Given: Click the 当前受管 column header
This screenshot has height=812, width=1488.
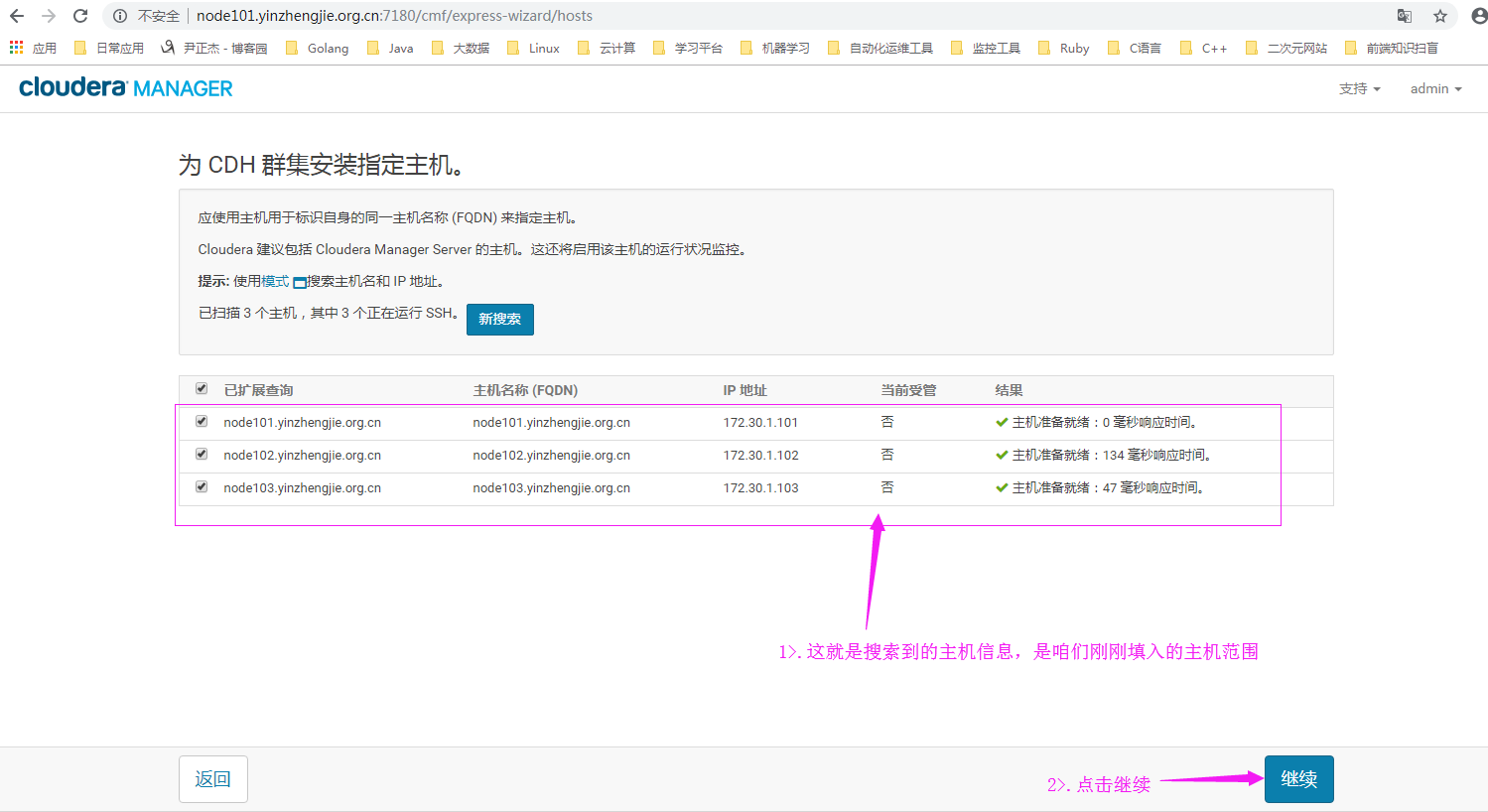Looking at the screenshot, I should pos(908,390).
